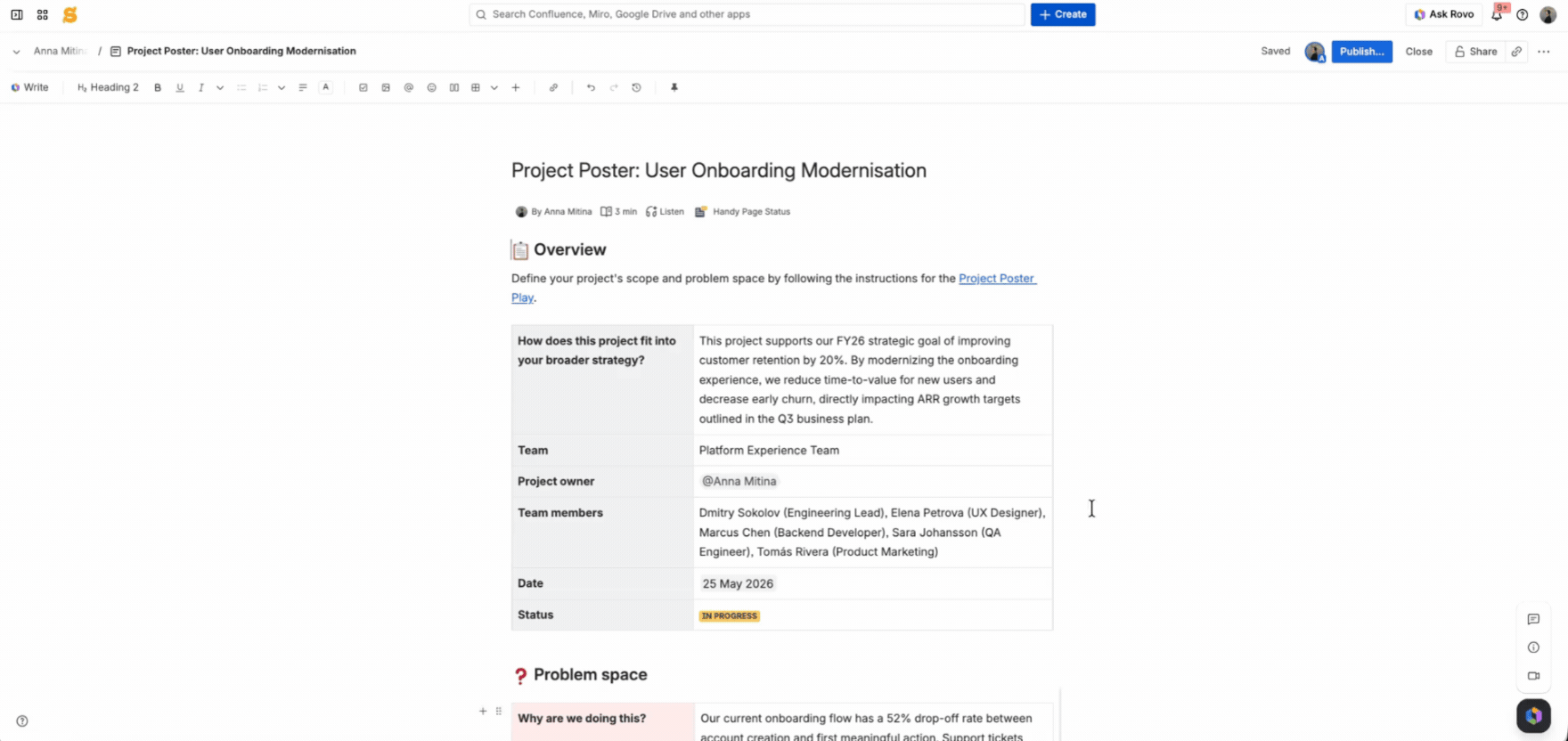
Task: Toggle underline formatting
Action: point(180,87)
